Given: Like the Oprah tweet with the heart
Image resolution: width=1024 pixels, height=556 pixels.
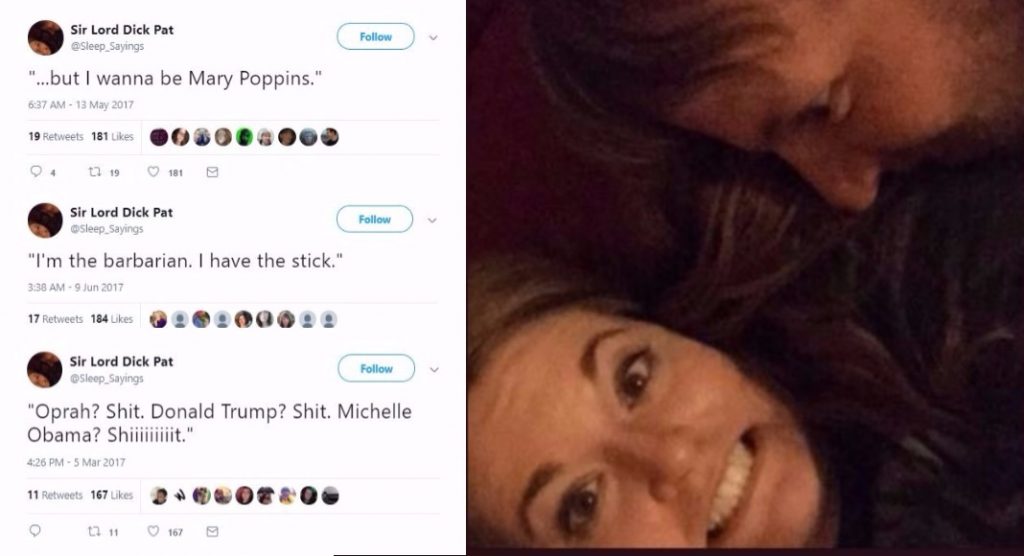Looking at the screenshot, I should pos(153,531).
